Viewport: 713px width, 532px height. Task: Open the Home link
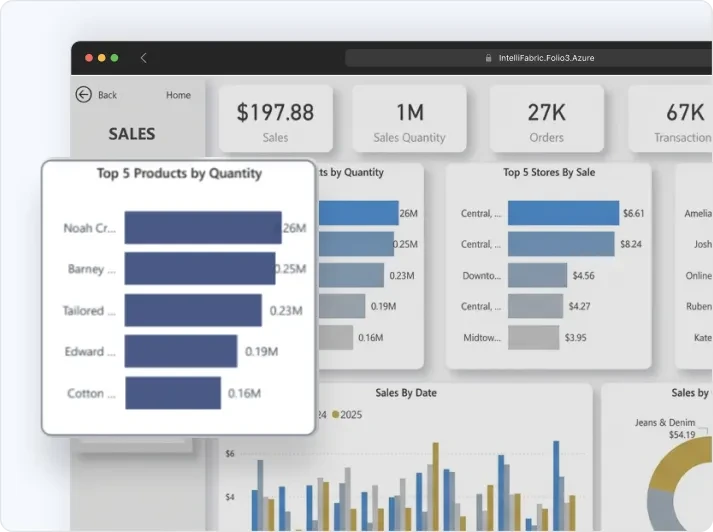tap(178, 95)
